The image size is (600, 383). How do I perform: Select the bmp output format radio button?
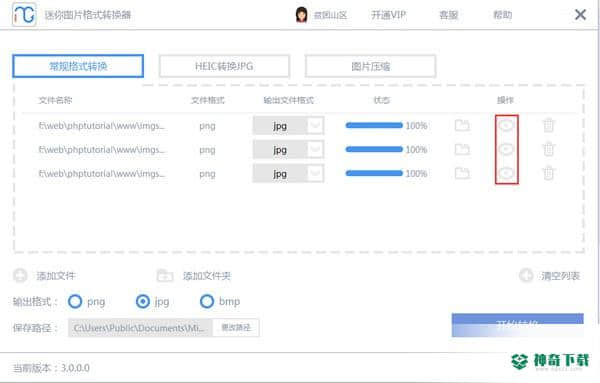[207, 302]
